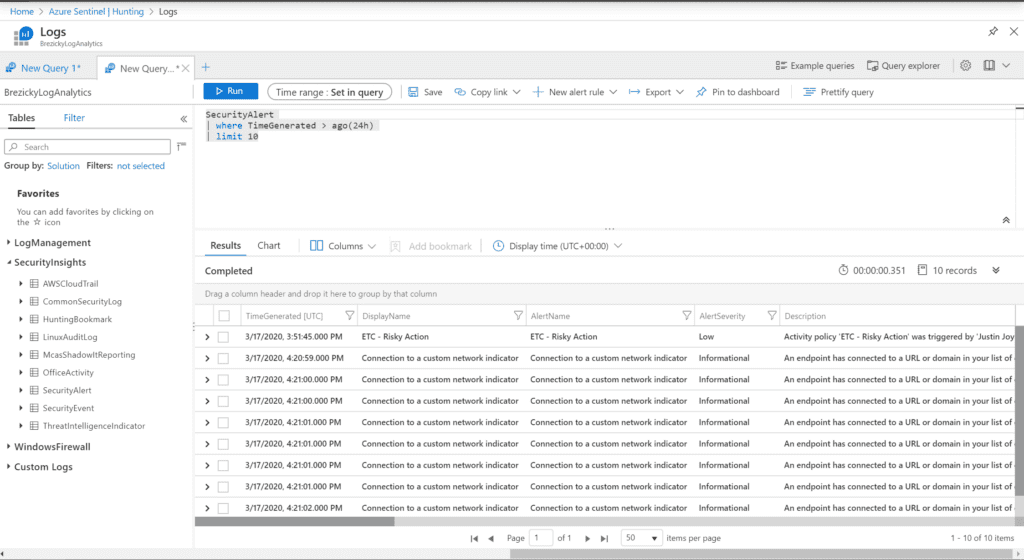Filter the DisplayName column
This screenshot has width=1024, height=560.
pos(518,316)
